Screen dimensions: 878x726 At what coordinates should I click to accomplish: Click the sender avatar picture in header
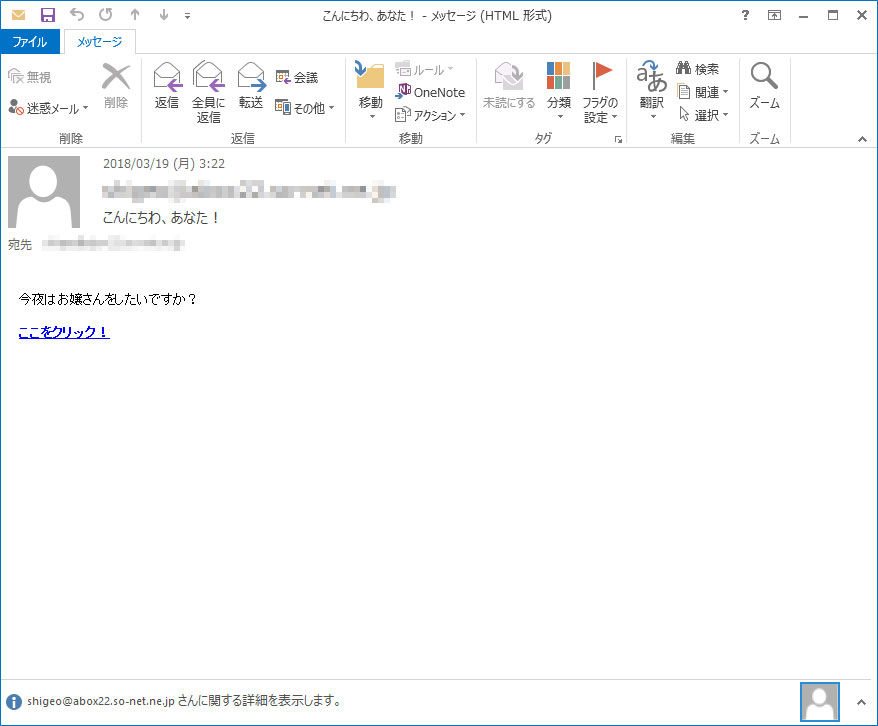[43, 192]
